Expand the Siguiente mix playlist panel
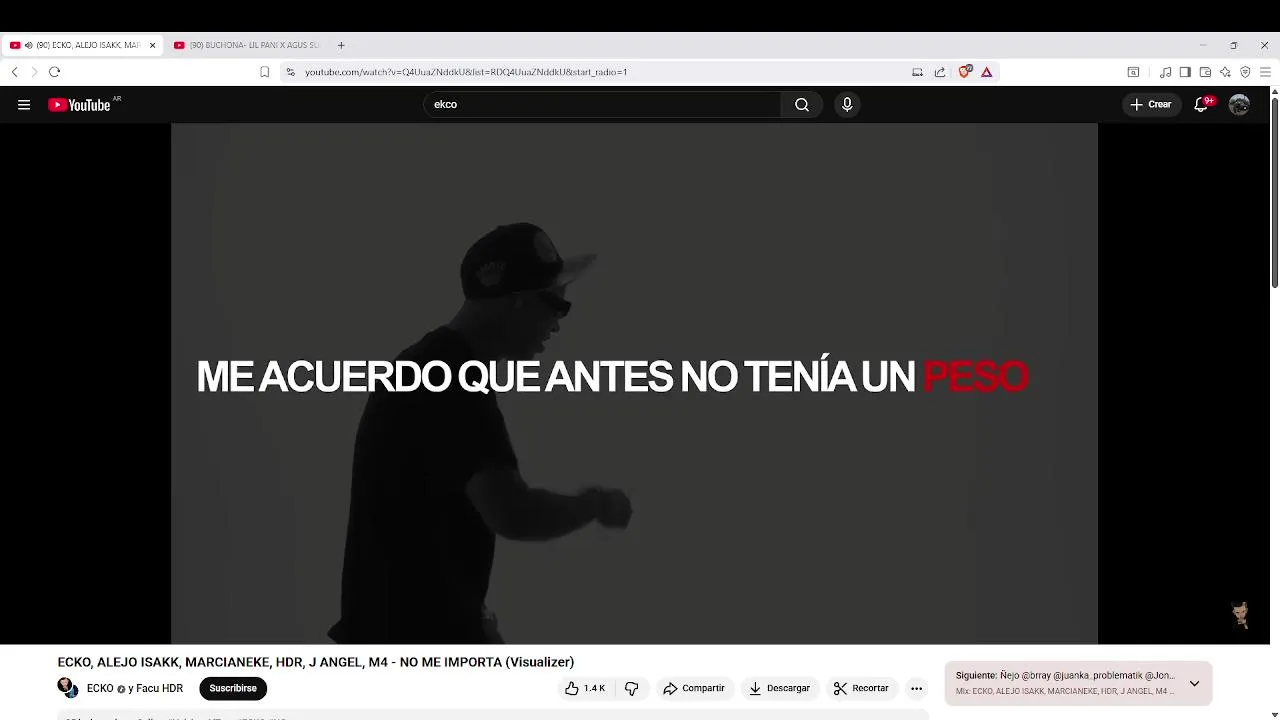This screenshot has height=720, width=1280. pyautogui.click(x=1194, y=684)
